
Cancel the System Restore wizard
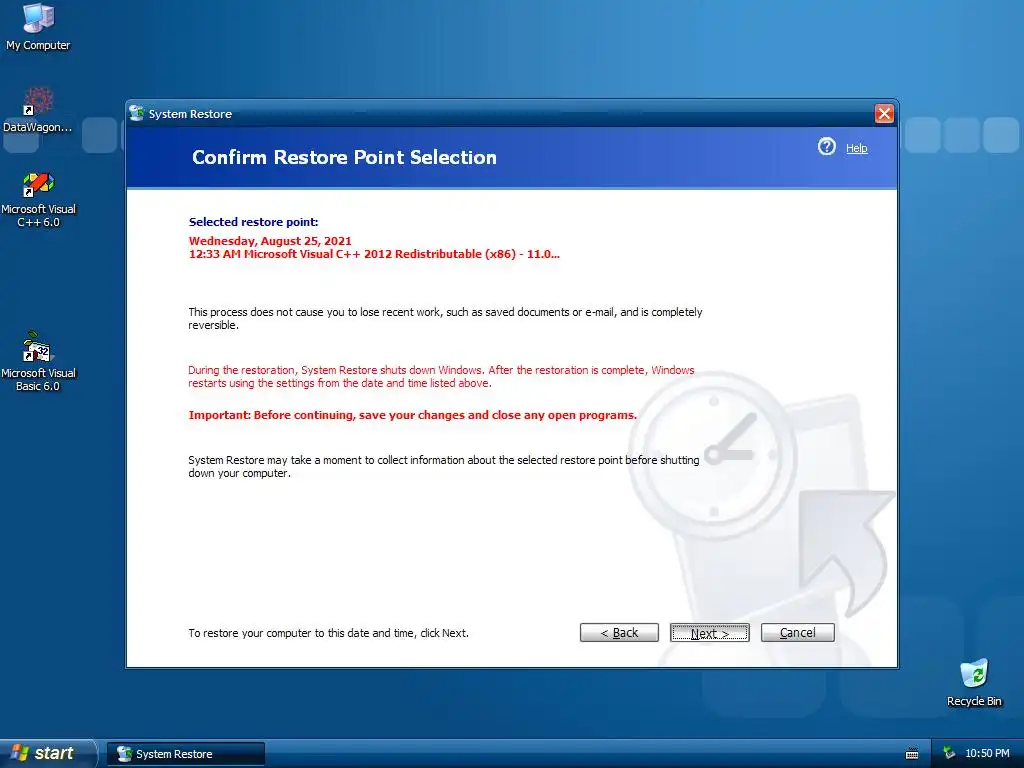797,632
